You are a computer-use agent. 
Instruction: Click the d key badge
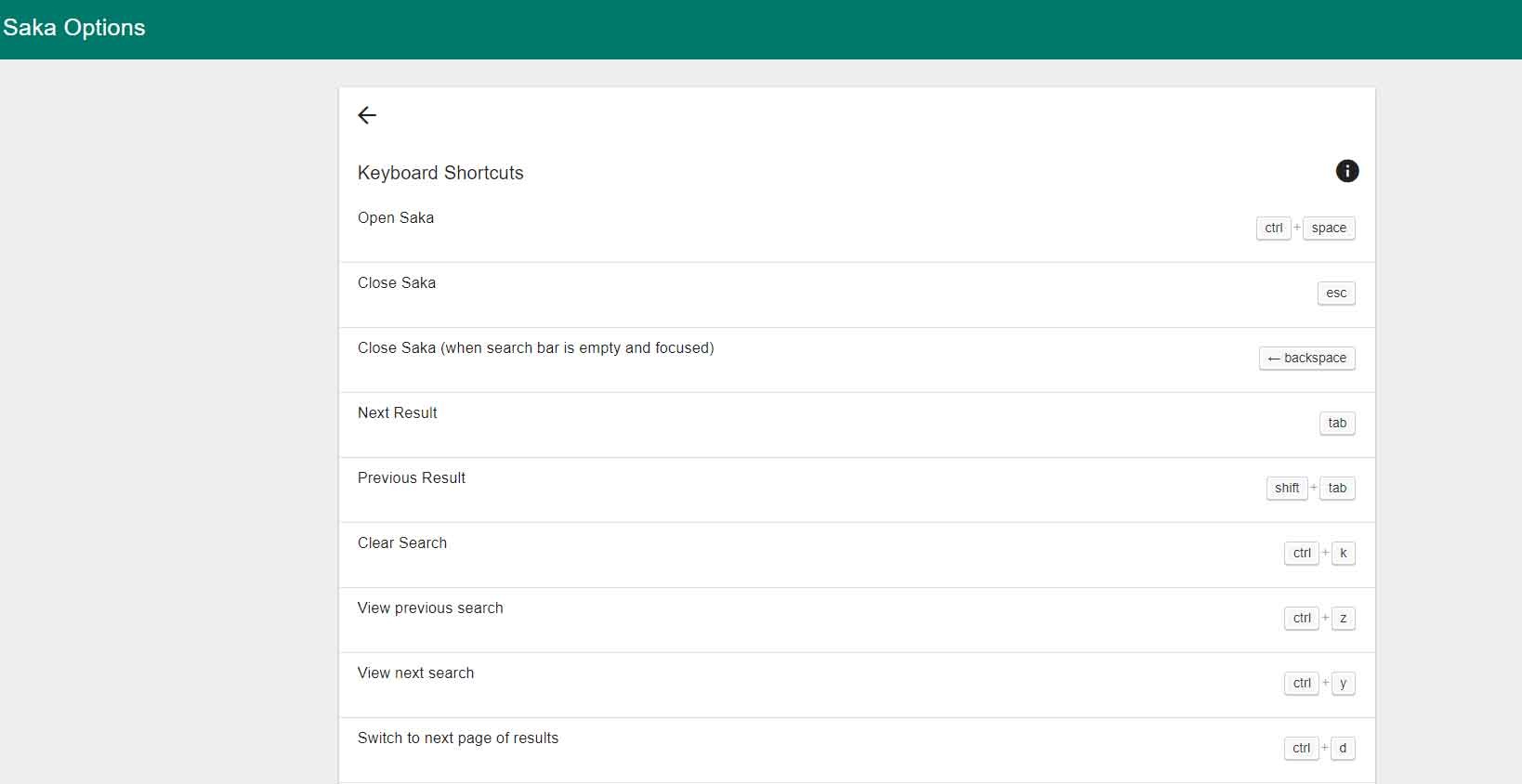1343,749
